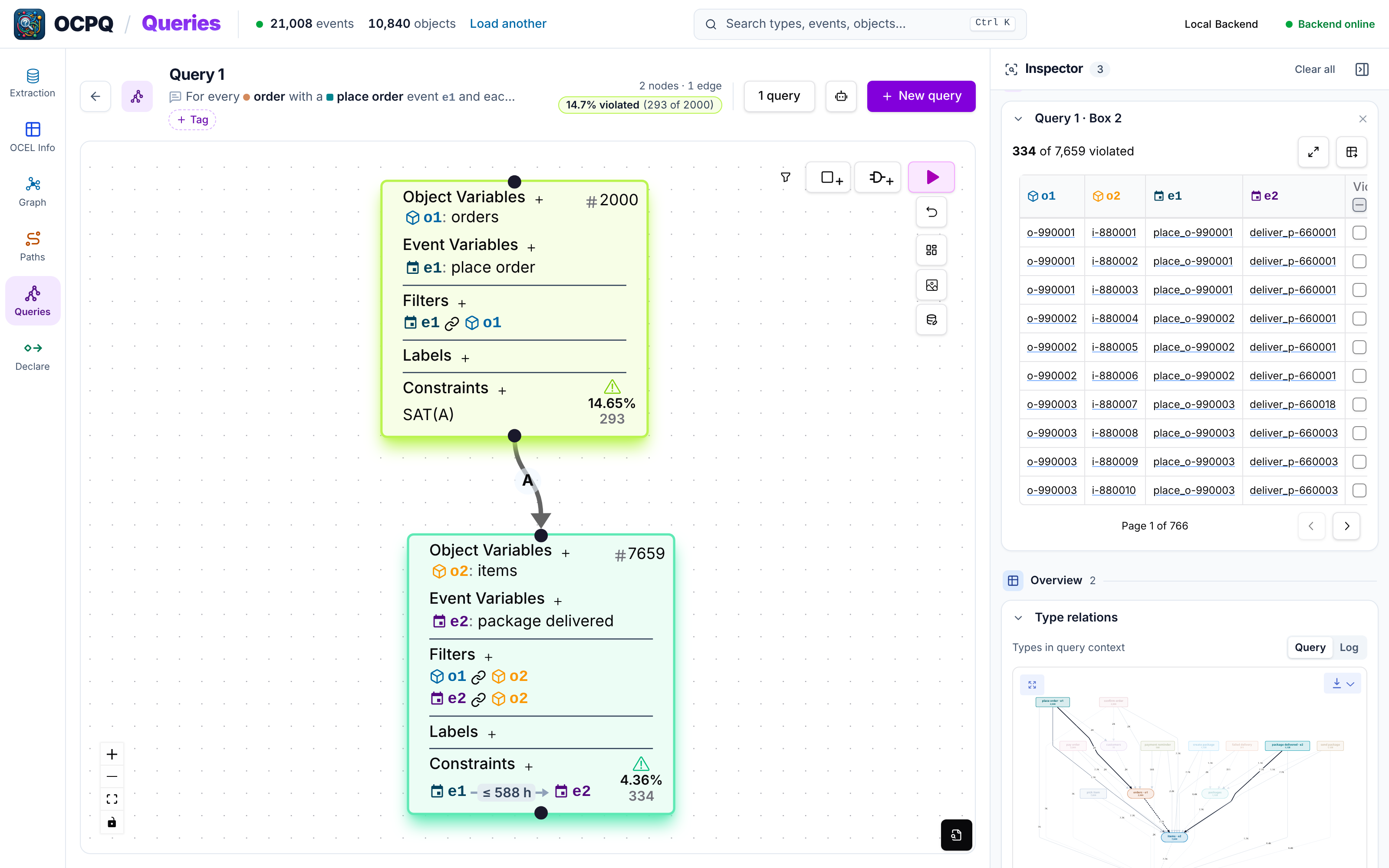Open the canvas filter funnel icon
This screenshot has width=1389, height=868.
(785, 178)
